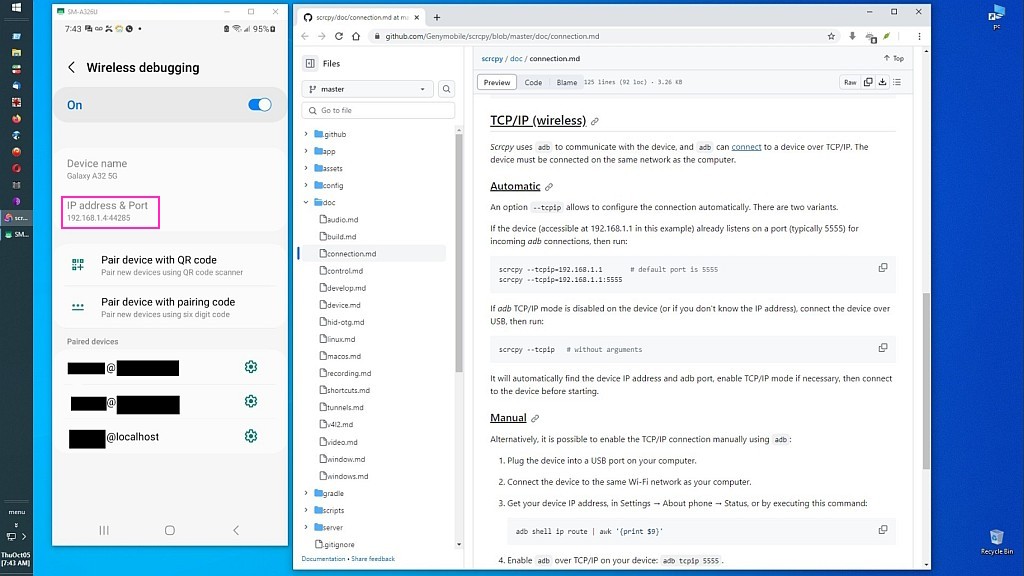1024x576 pixels.
Task: Download the raw file icon
Action: point(882,82)
